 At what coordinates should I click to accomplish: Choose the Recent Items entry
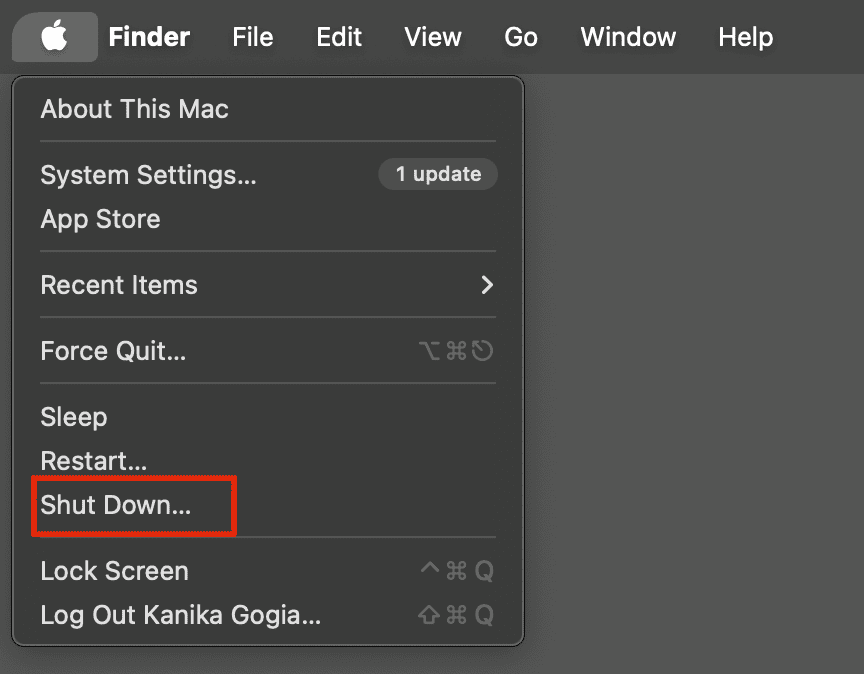point(119,285)
